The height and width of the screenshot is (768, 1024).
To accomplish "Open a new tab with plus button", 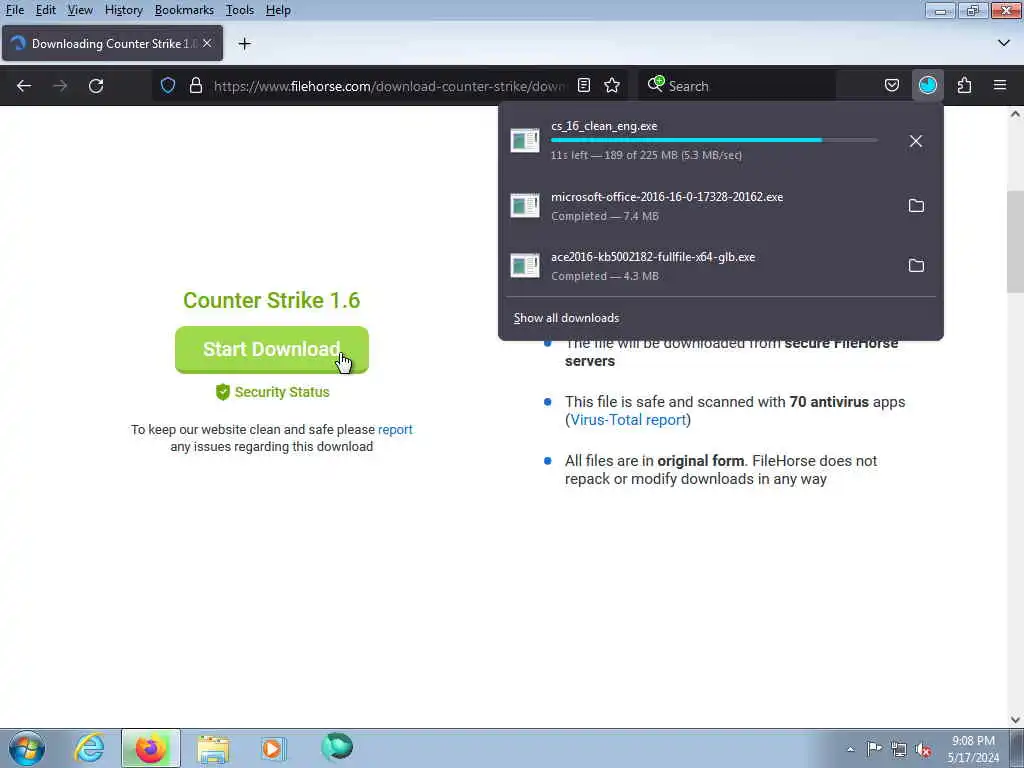I will pyautogui.click(x=245, y=44).
